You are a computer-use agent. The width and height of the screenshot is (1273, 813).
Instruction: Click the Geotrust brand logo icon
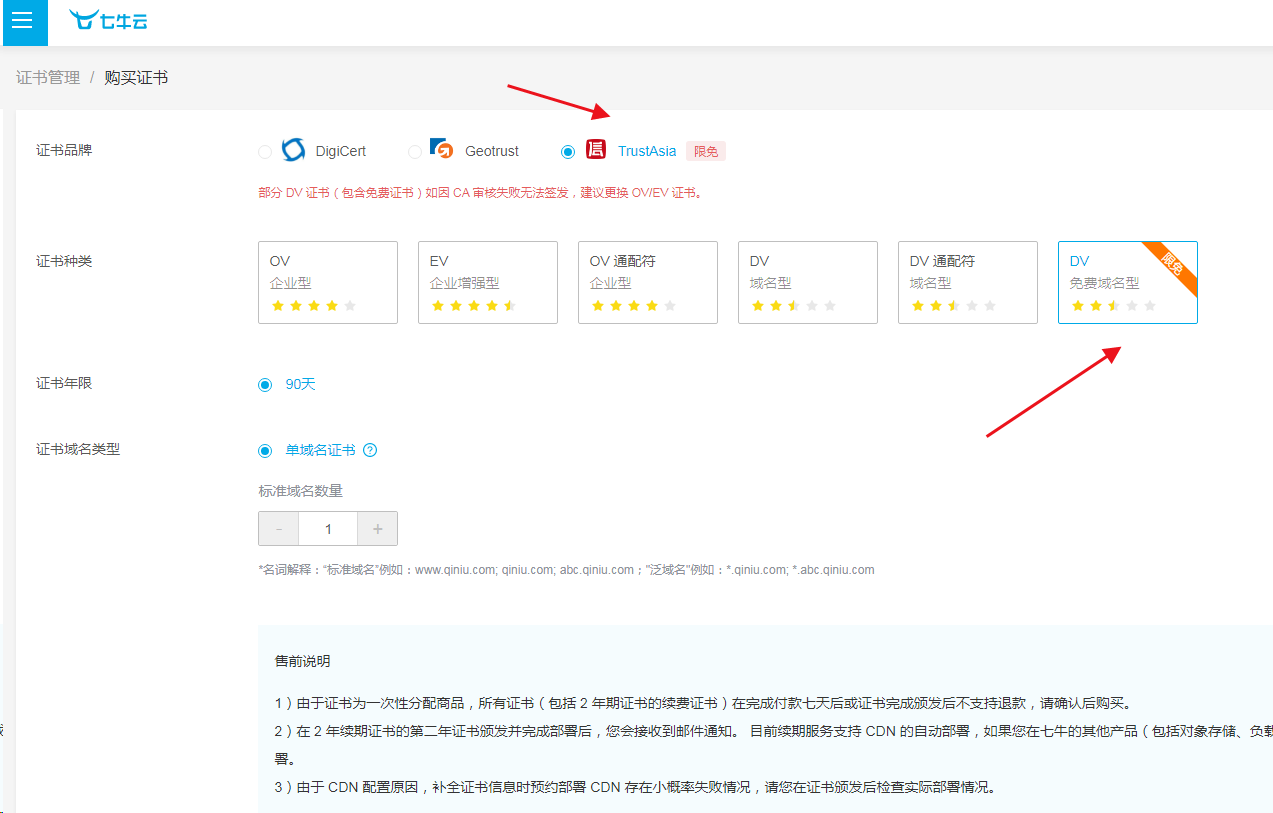443,149
